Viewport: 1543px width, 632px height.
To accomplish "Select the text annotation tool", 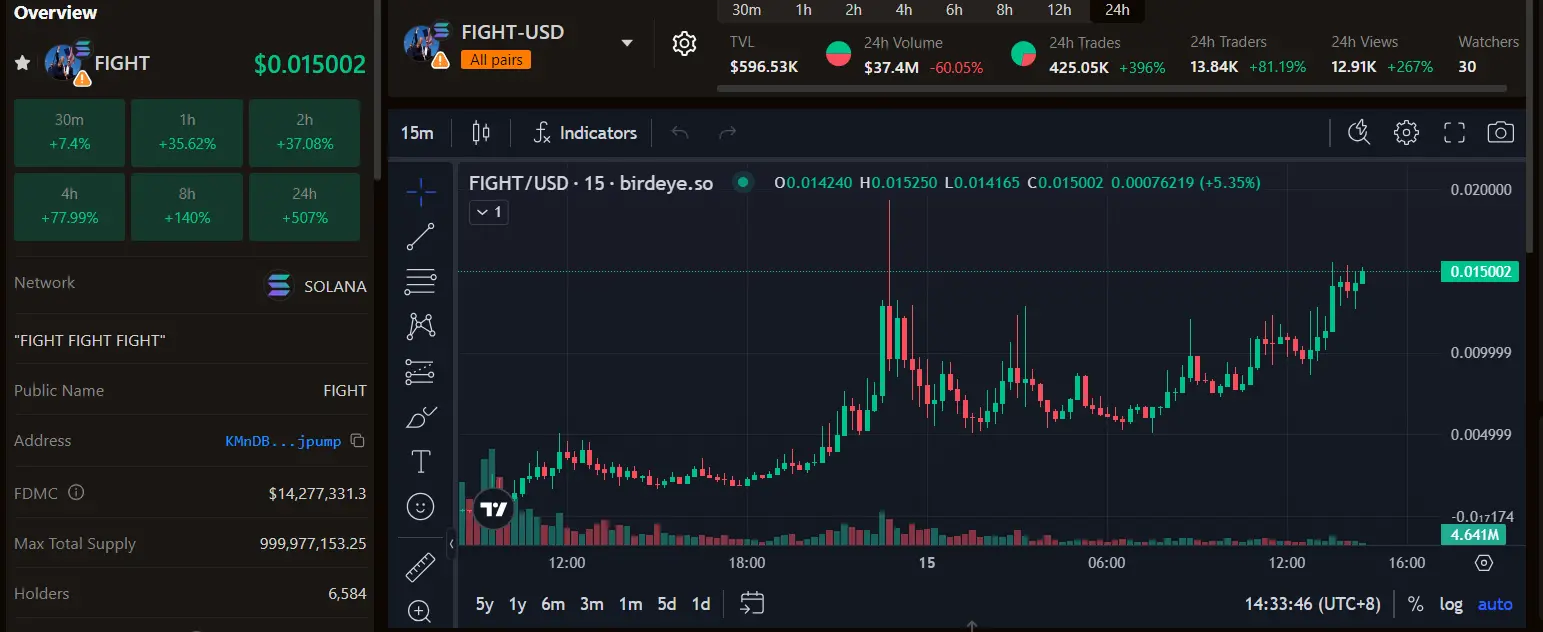I will pyautogui.click(x=420, y=461).
